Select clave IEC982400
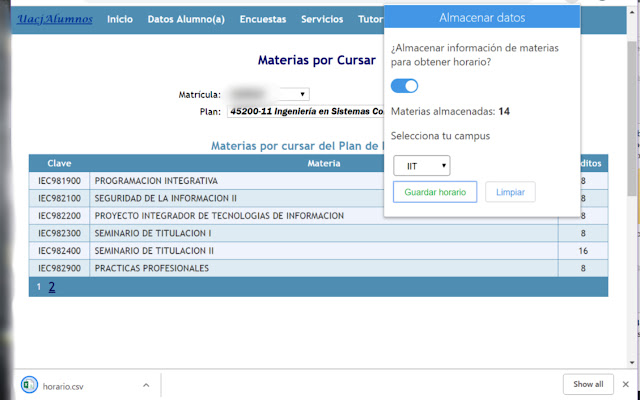This screenshot has width=640, height=400. 59,251
